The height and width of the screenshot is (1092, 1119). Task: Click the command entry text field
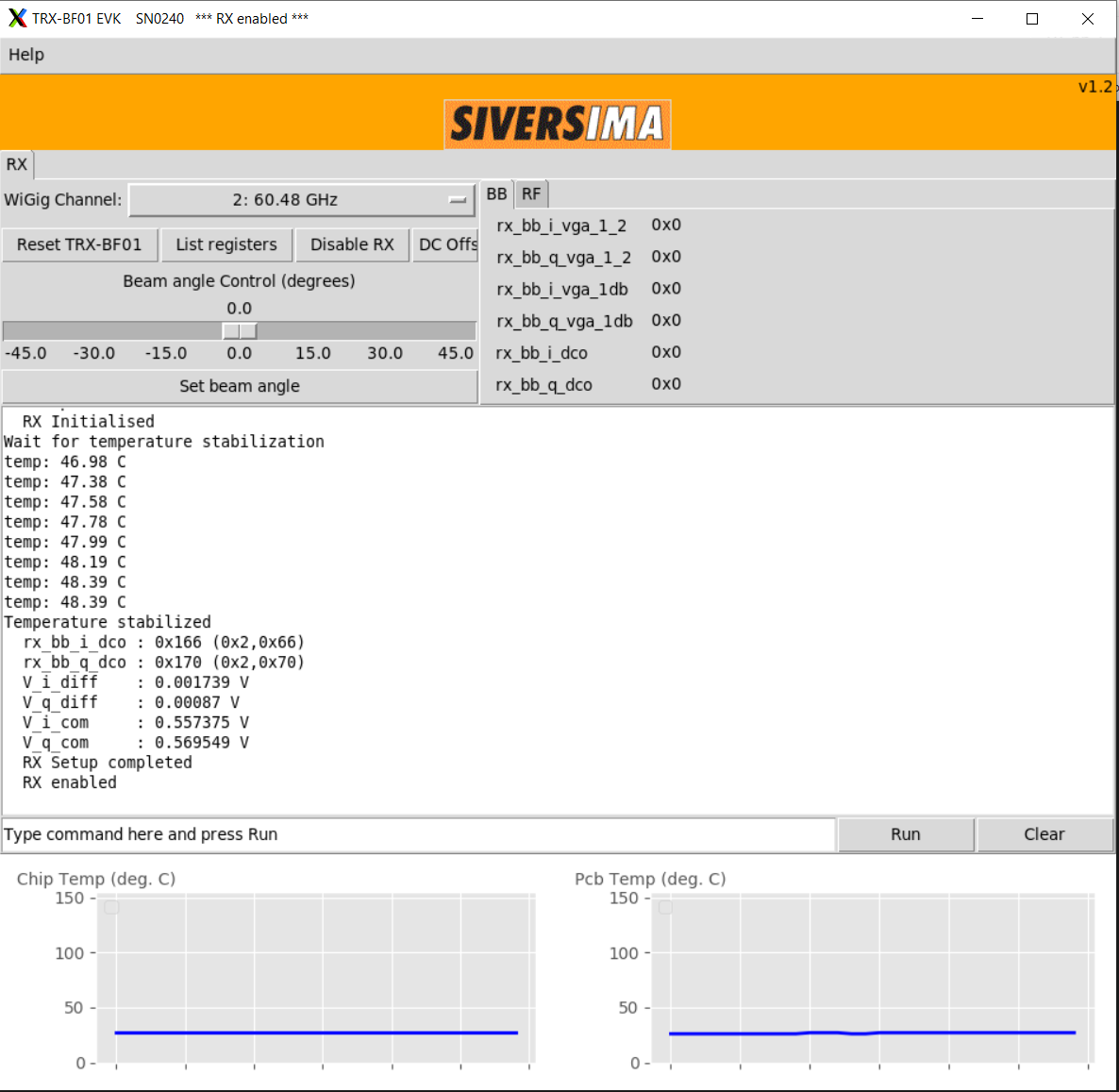418,834
